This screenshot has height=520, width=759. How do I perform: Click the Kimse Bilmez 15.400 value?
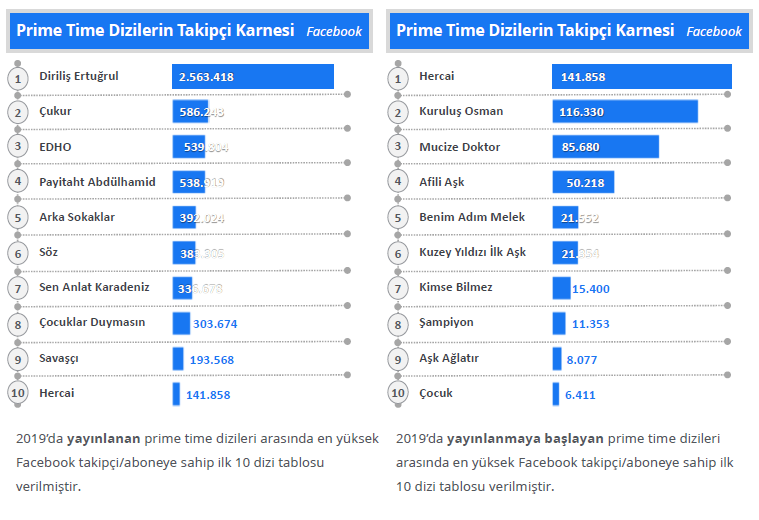pos(591,289)
